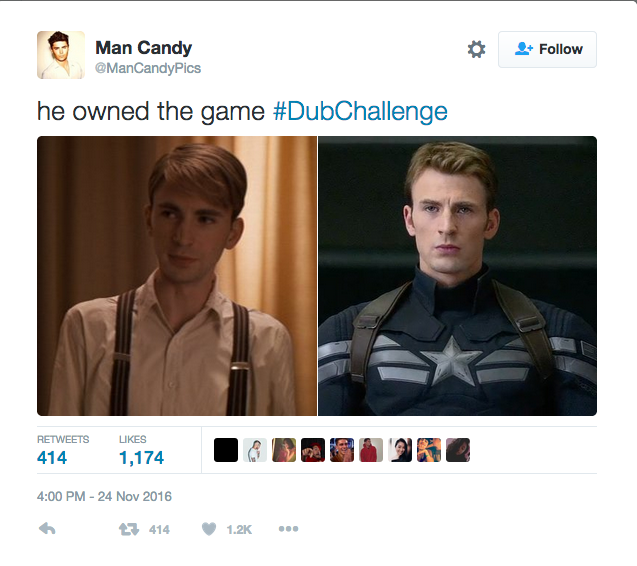Click the third liker avatar
Image resolution: width=637 pixels, height=566 pixels.
point(284,450)
